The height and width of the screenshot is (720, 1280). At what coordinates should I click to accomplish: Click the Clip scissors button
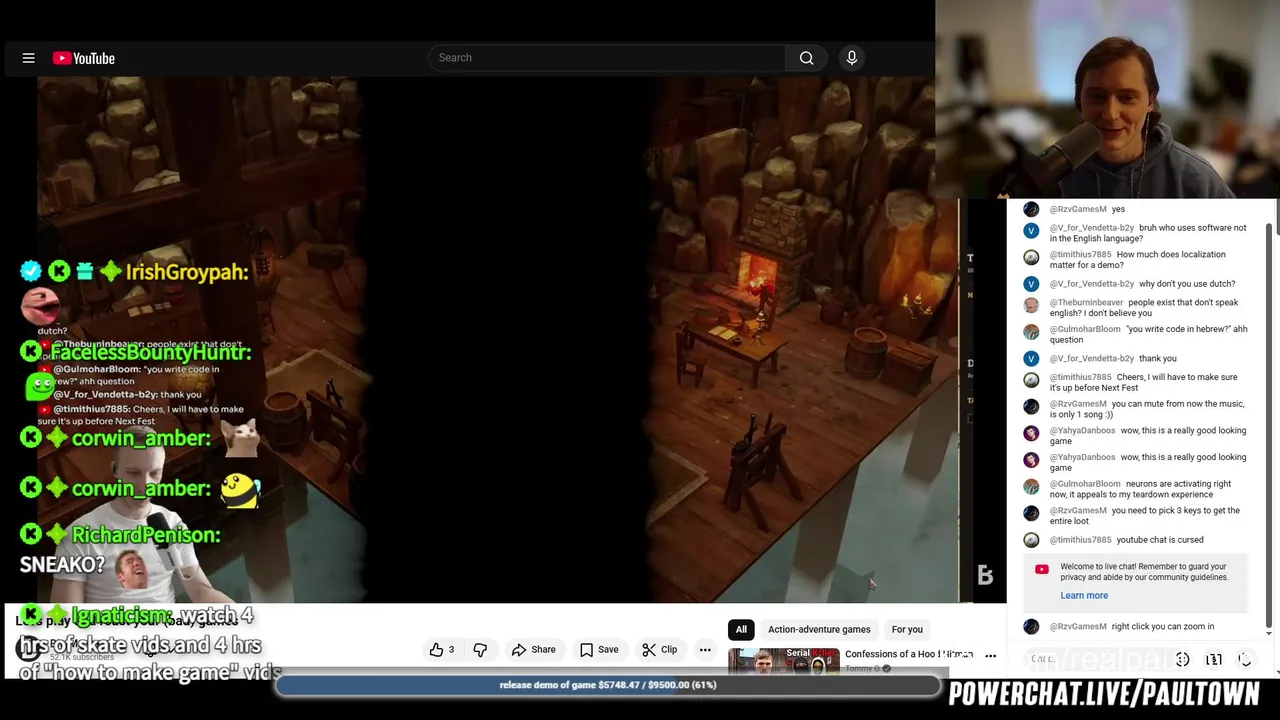pyautogui.click(x=659, y=650)
